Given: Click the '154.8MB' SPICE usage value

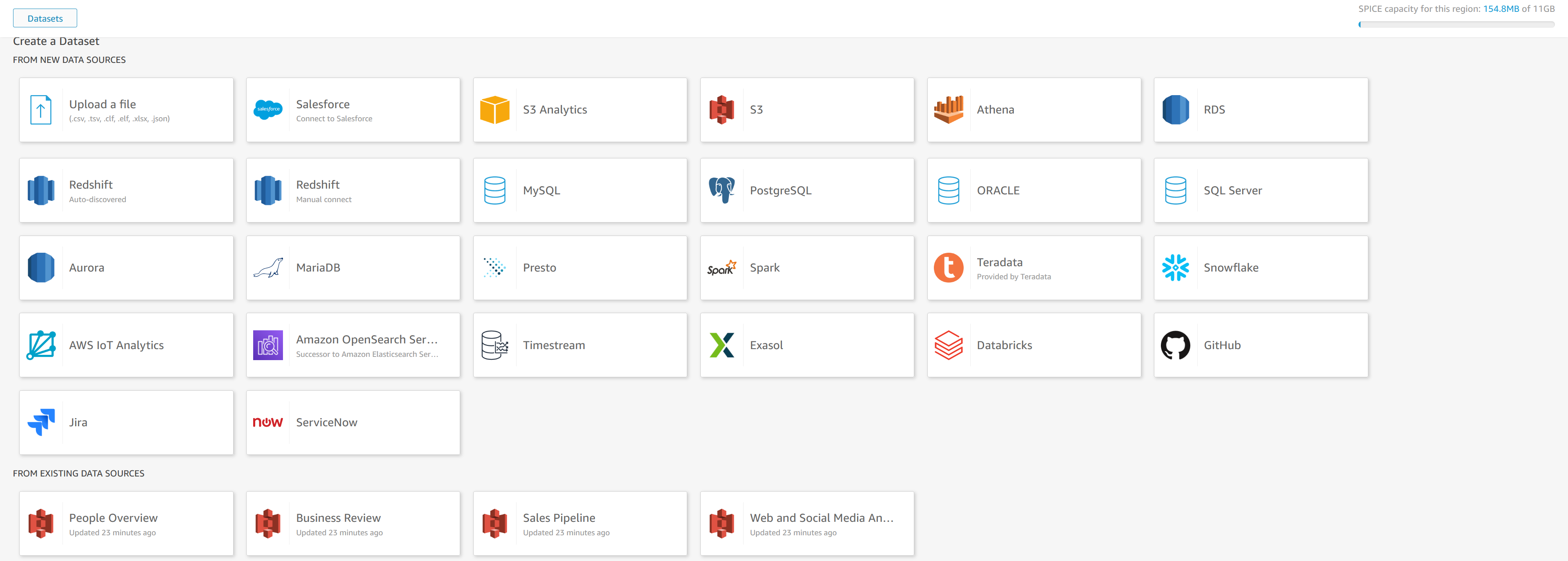Looking at the screenshot, I should 1501,9.
